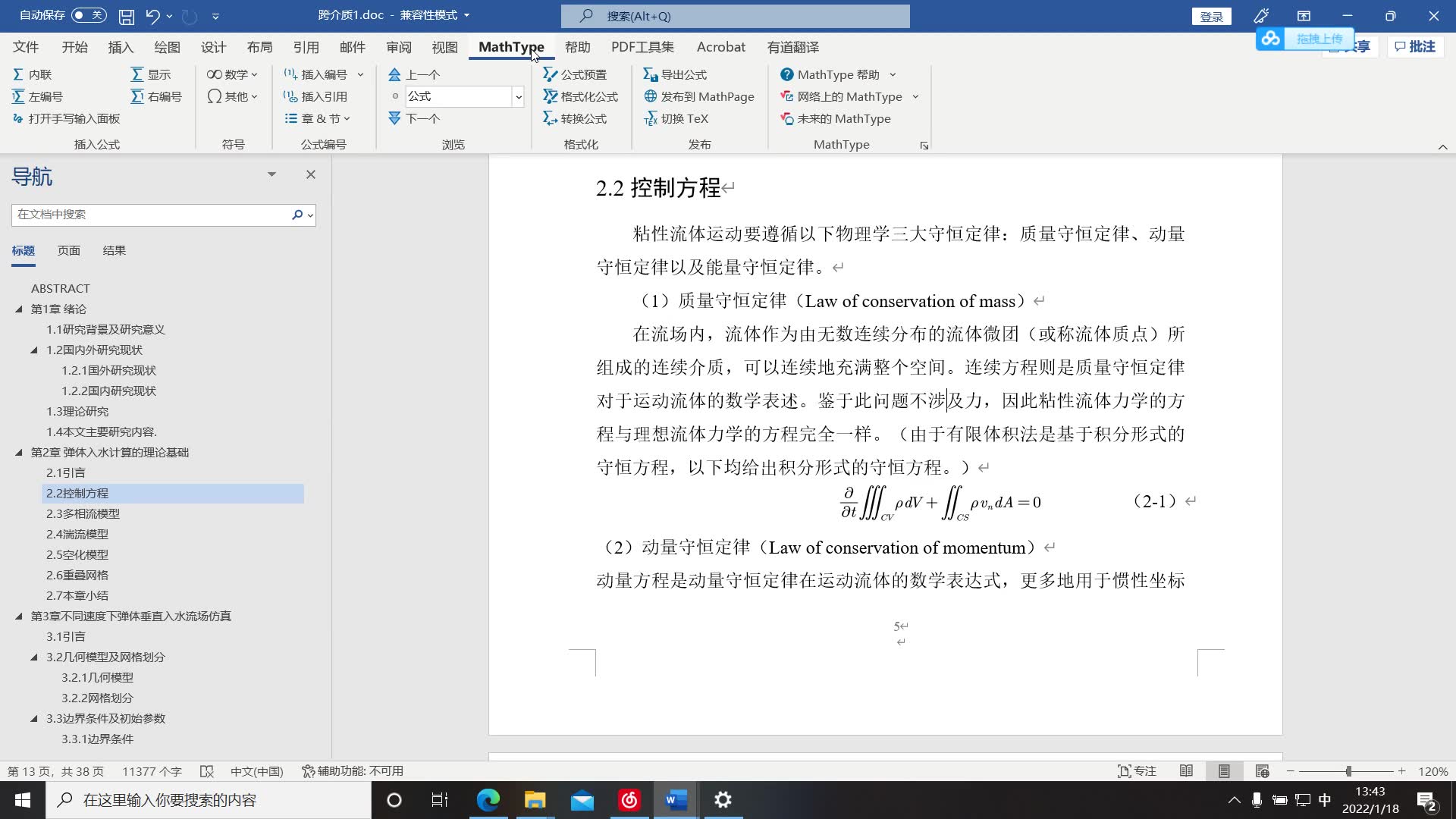Open the 引用 ribbon tab
Screen dimensions: 1456x819
306,47
